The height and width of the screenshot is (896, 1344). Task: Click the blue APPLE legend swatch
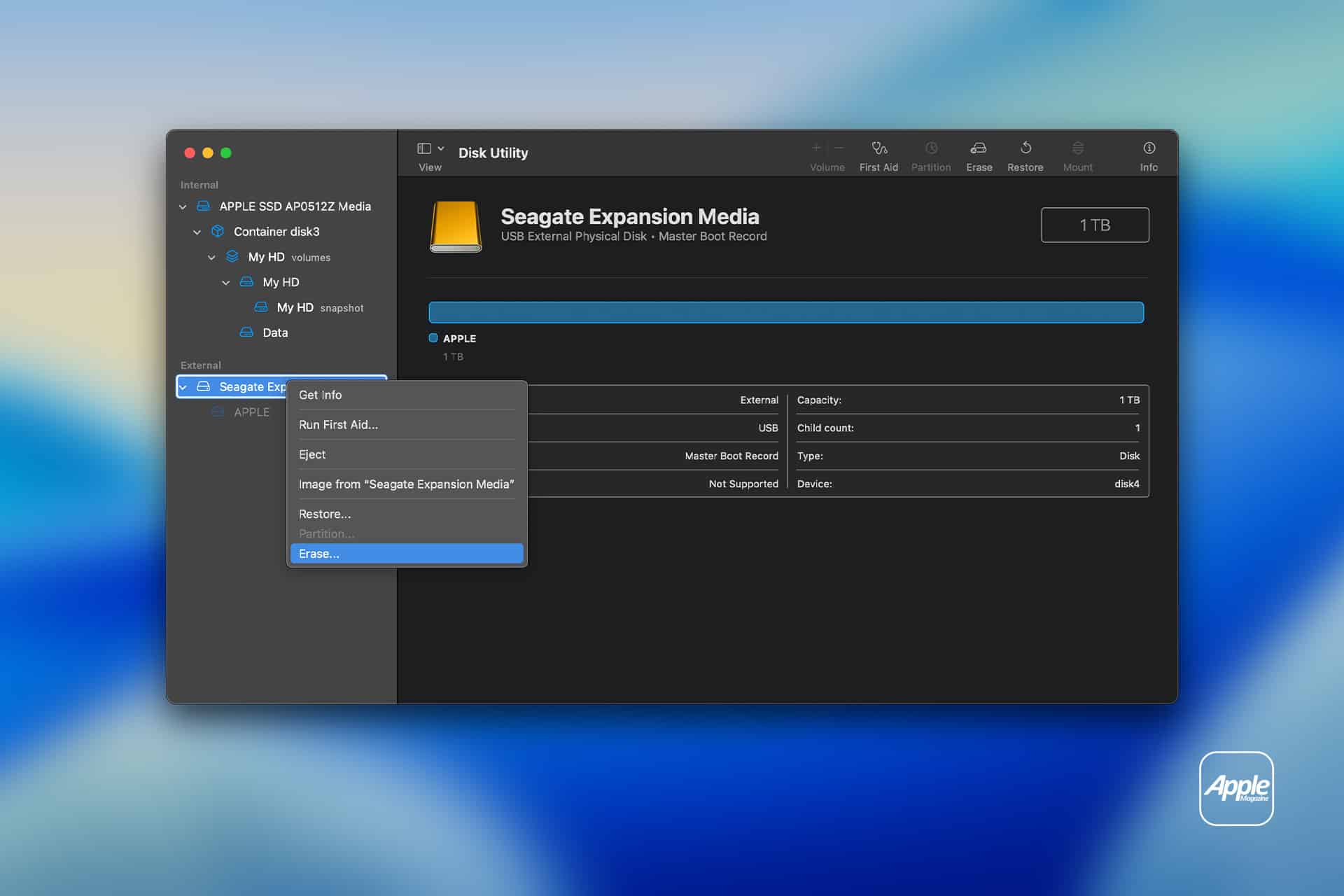point(433,338)
